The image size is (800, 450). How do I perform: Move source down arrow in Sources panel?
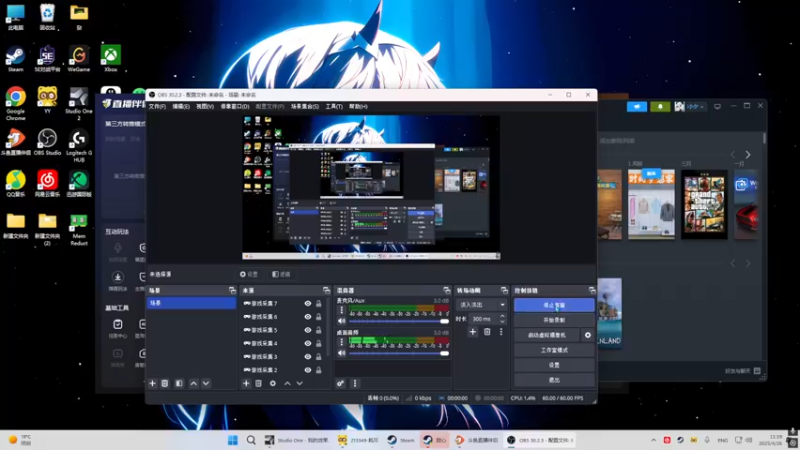[x=299, y=383]
